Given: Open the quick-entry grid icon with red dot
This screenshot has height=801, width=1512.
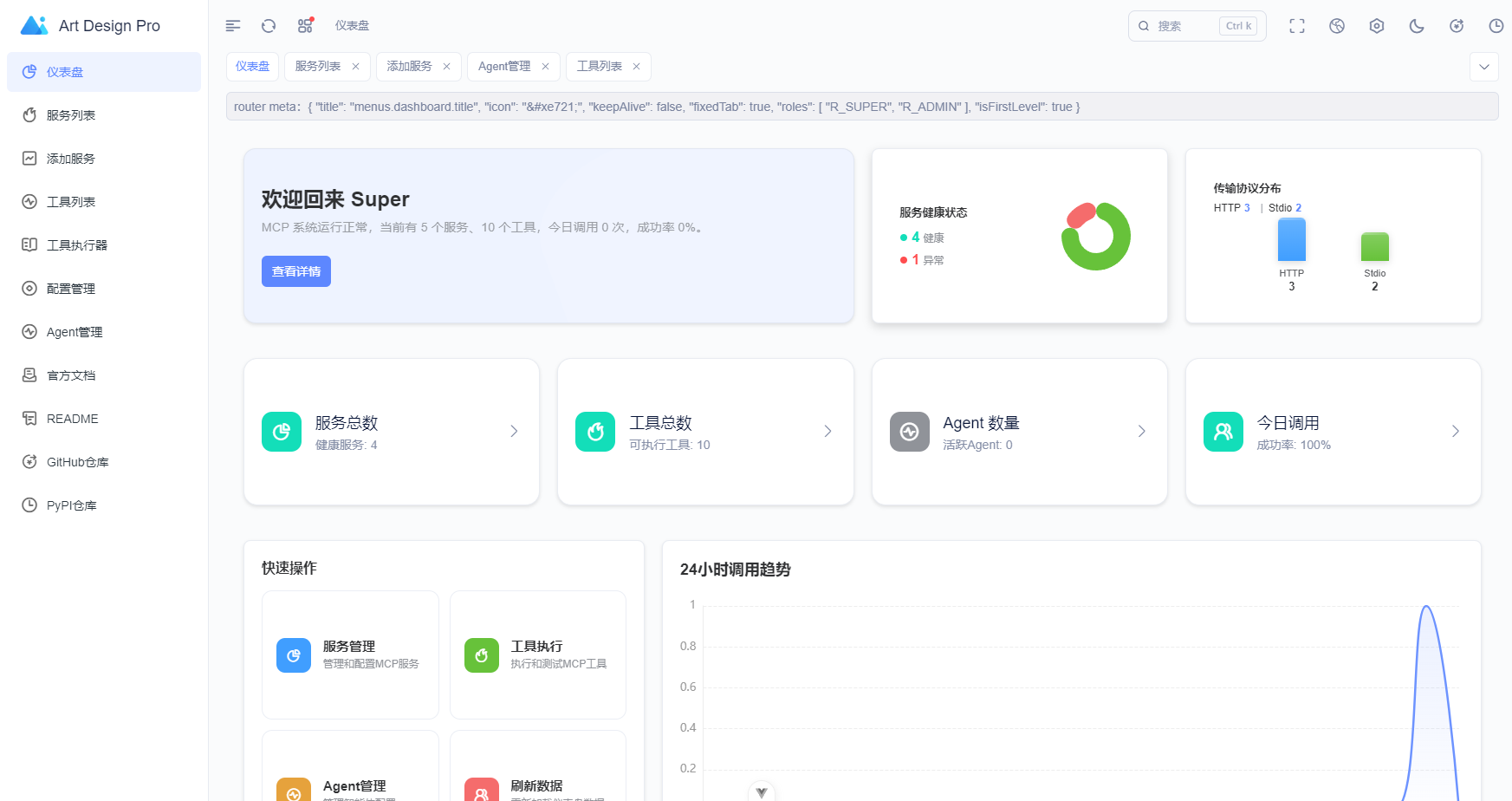Looking at the screenshot, I should pyautogui.click(x=305, y=26).
